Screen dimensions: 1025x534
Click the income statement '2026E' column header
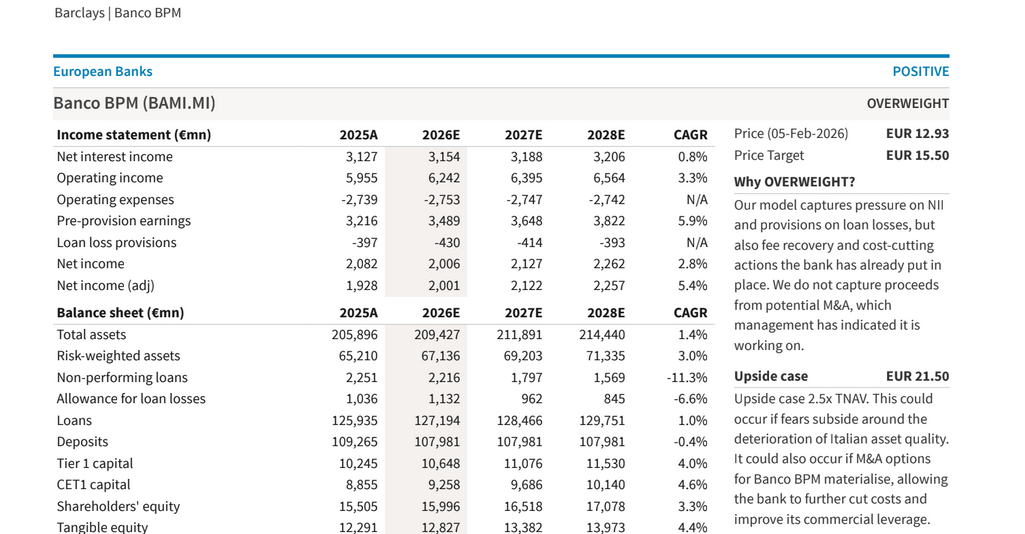pos(441,135)
